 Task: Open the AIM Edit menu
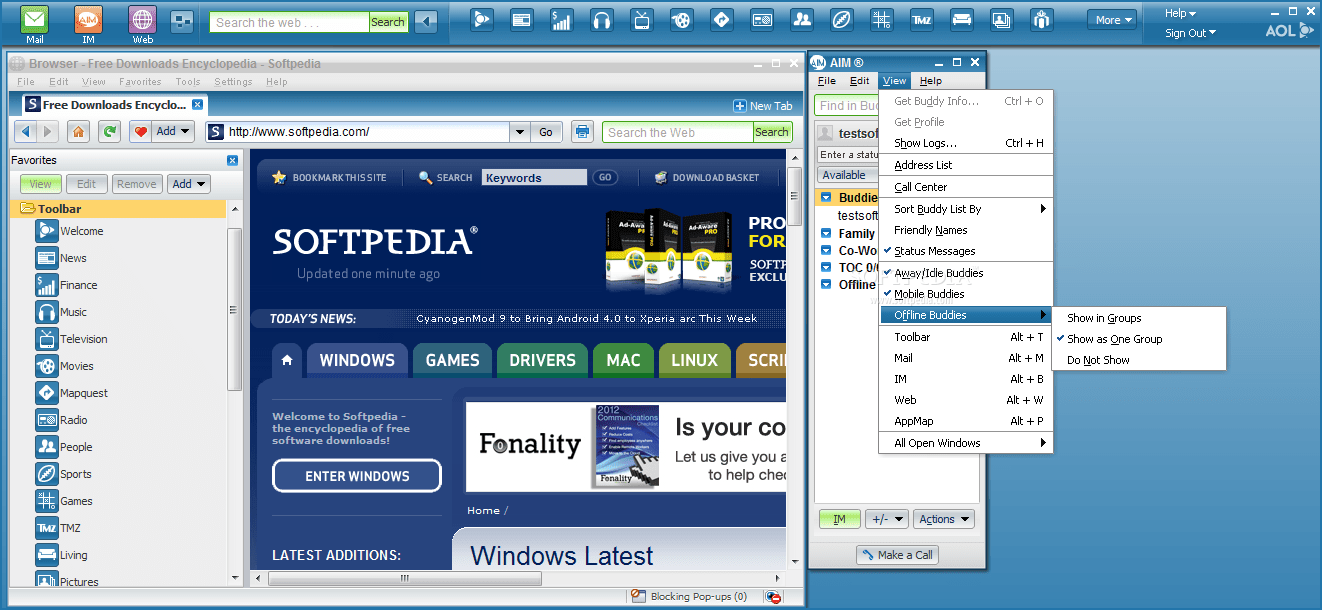coord(860,81)
